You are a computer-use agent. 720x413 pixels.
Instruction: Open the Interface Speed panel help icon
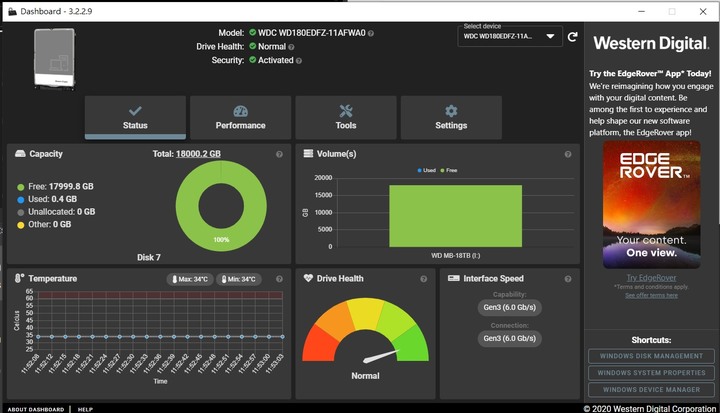[x=568, y=279]
